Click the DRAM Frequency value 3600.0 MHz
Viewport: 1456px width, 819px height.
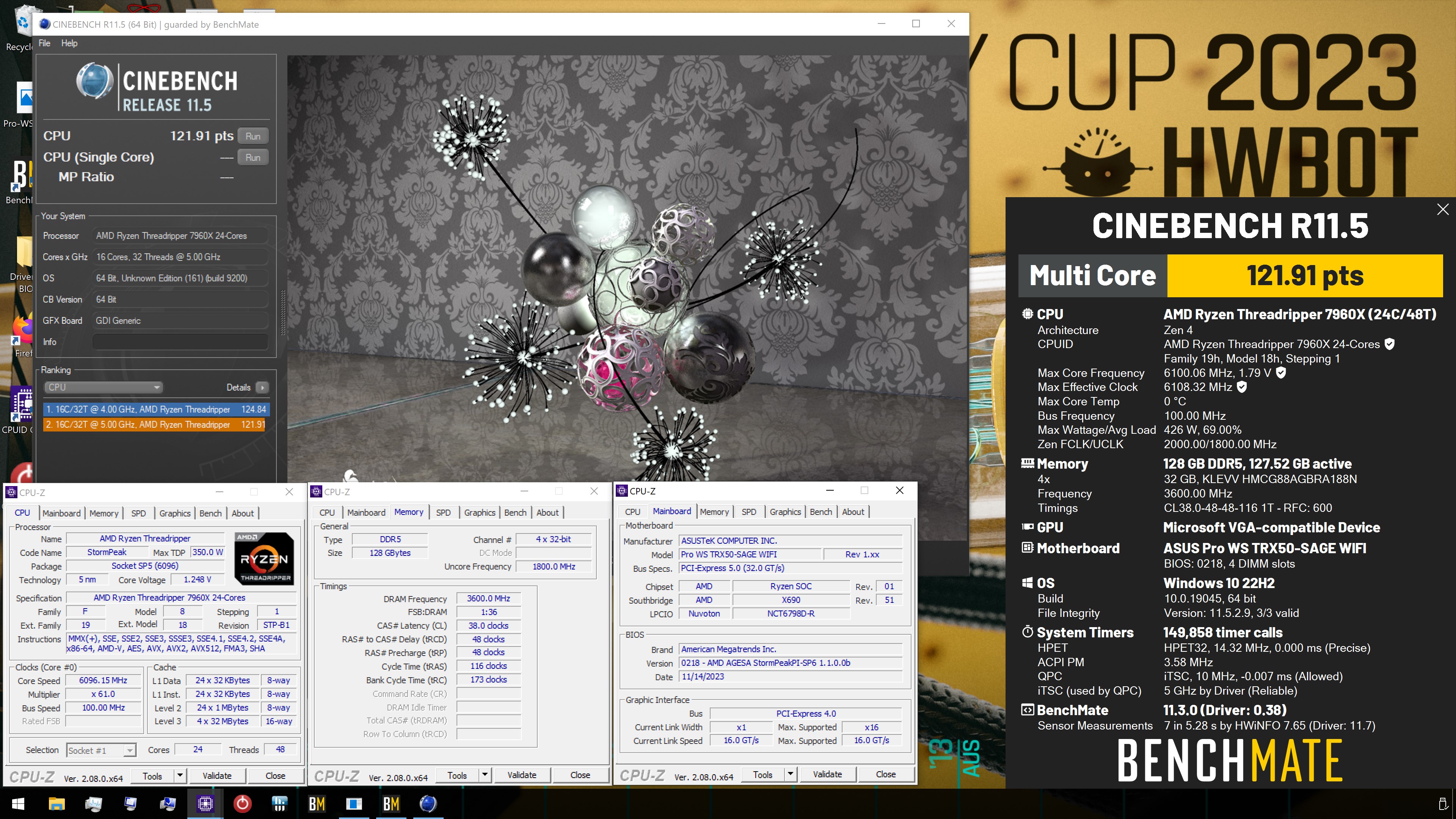(x=488, y=598)
